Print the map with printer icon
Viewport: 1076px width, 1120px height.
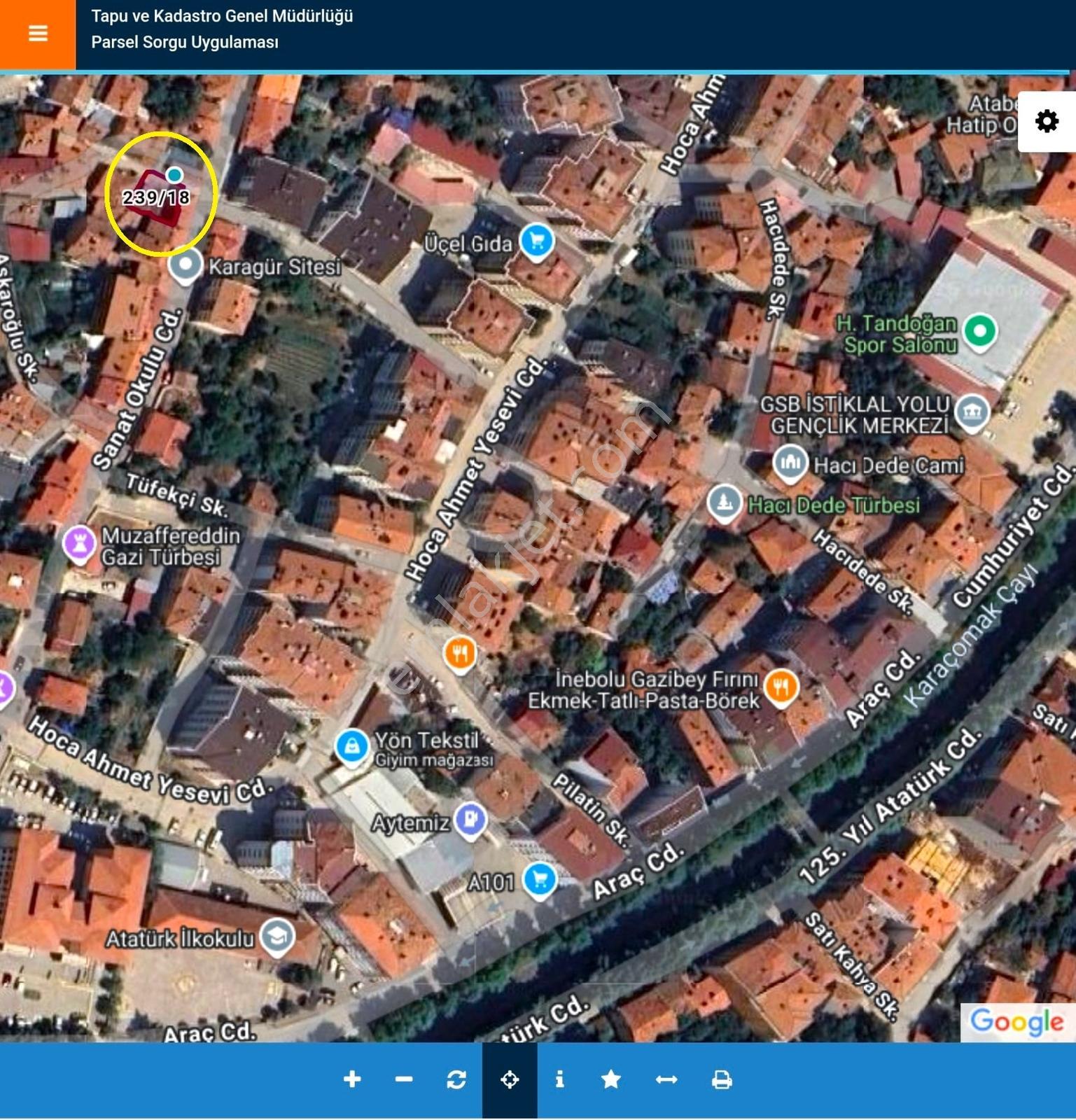tap(722, 1079)
